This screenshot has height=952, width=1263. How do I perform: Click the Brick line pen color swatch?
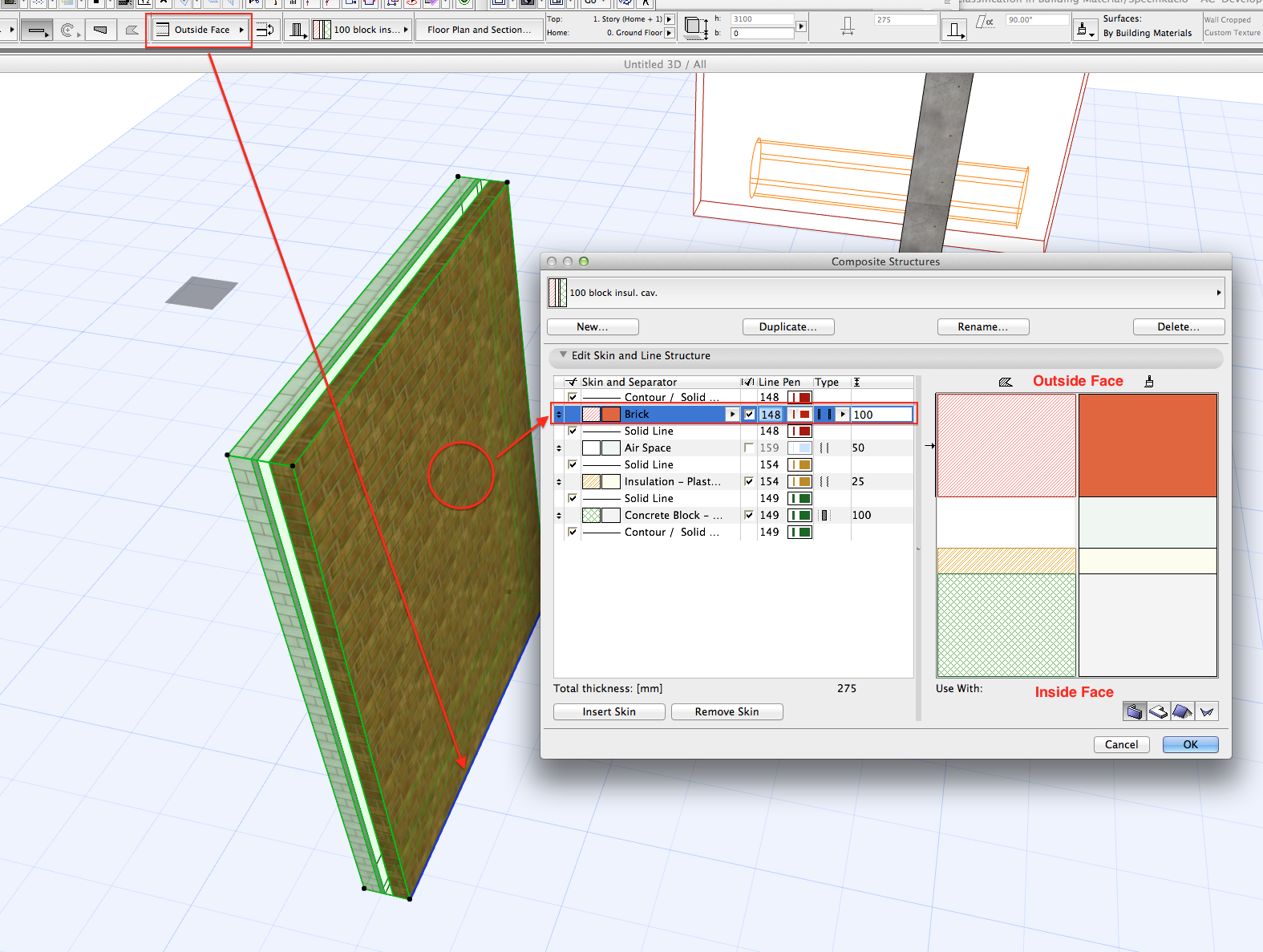[799, 415]
